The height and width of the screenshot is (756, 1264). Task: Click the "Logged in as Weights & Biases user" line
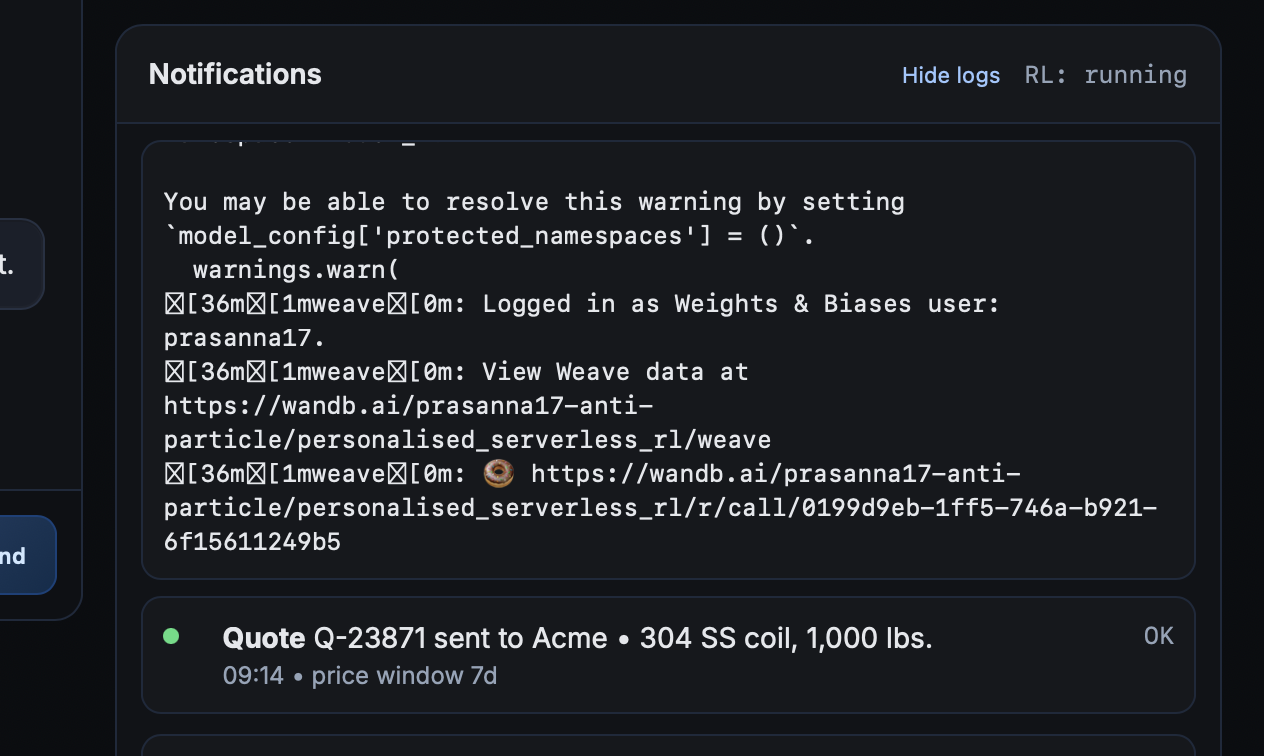point(740,304)
